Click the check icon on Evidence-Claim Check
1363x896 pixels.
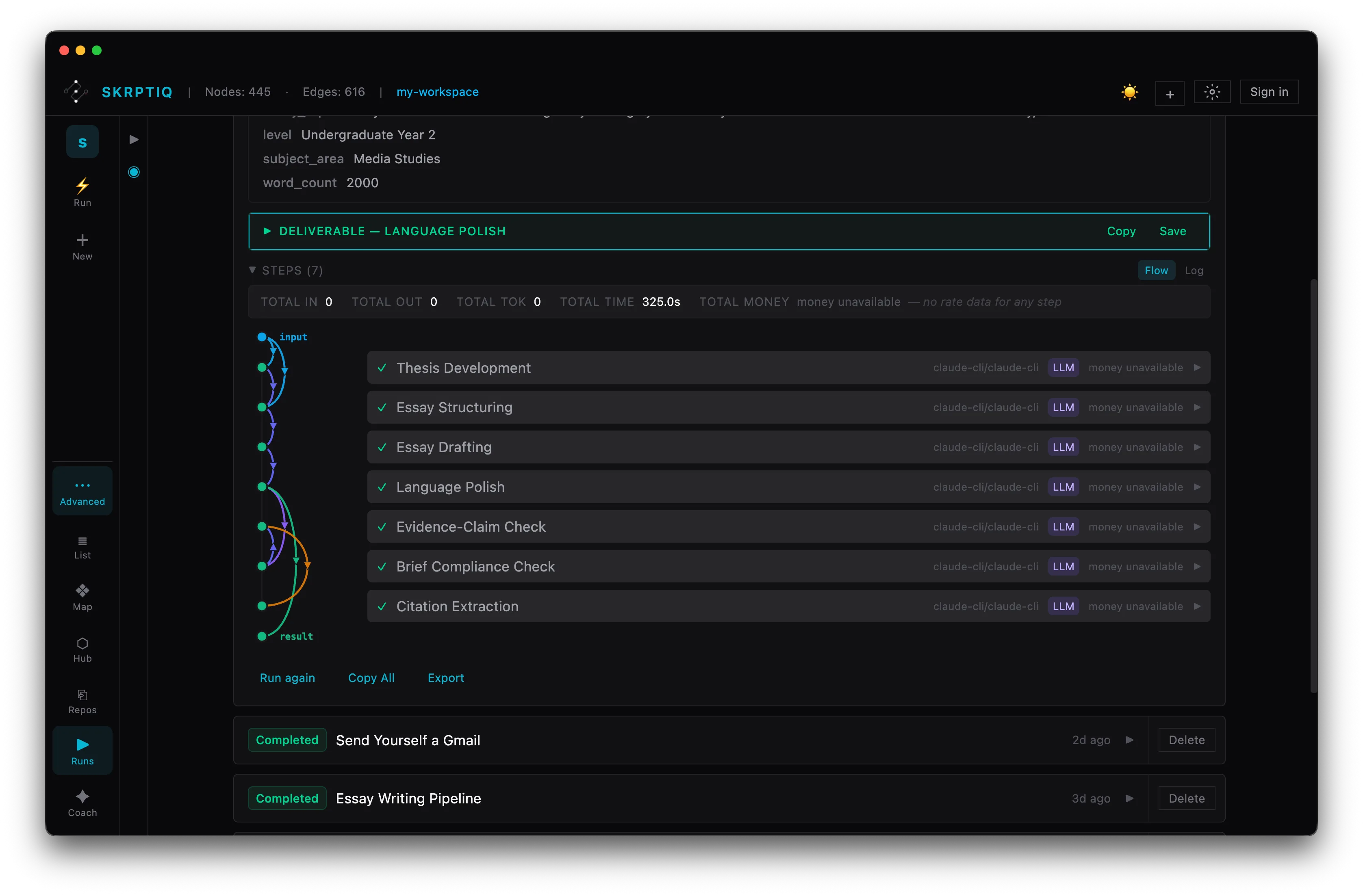click(382, 527)
